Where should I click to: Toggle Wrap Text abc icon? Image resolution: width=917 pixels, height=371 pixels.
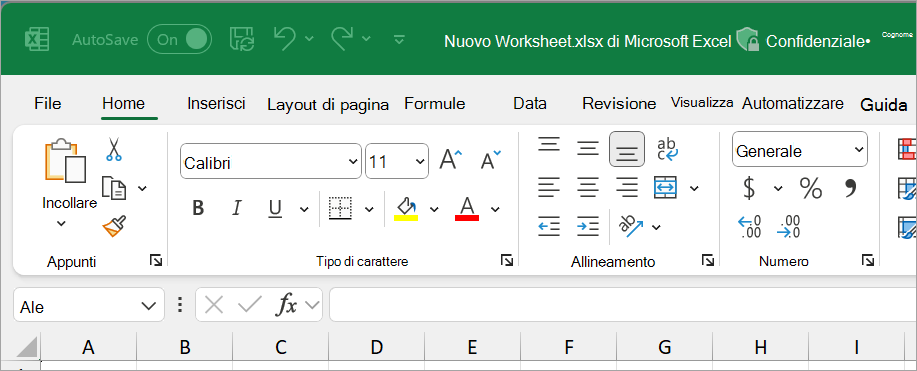click(x=667, y=149)
